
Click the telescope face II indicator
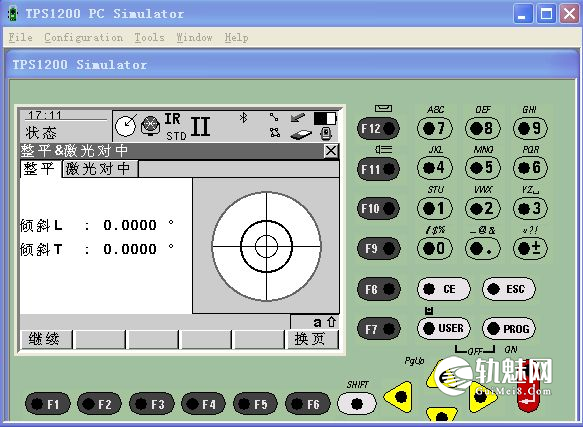201,126
